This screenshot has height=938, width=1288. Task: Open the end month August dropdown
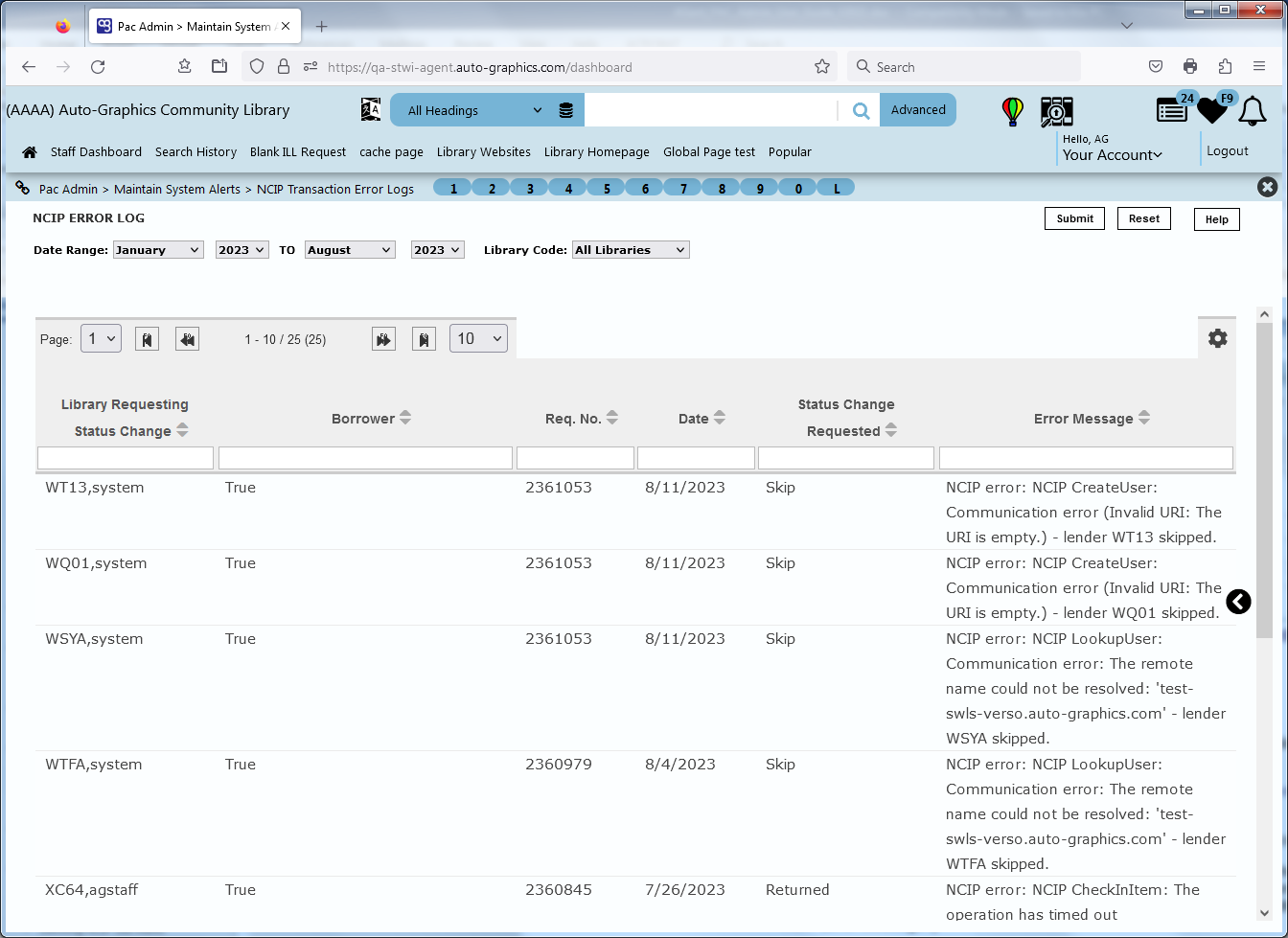pos(350,250)
